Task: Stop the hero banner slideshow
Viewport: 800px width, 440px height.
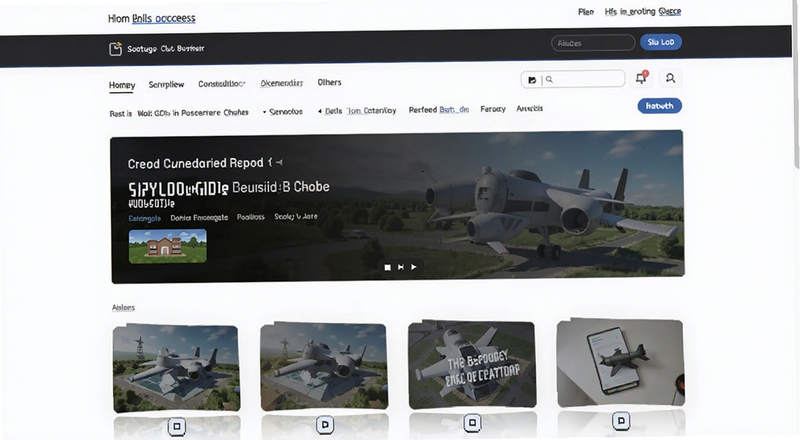Action: point(388,267)
